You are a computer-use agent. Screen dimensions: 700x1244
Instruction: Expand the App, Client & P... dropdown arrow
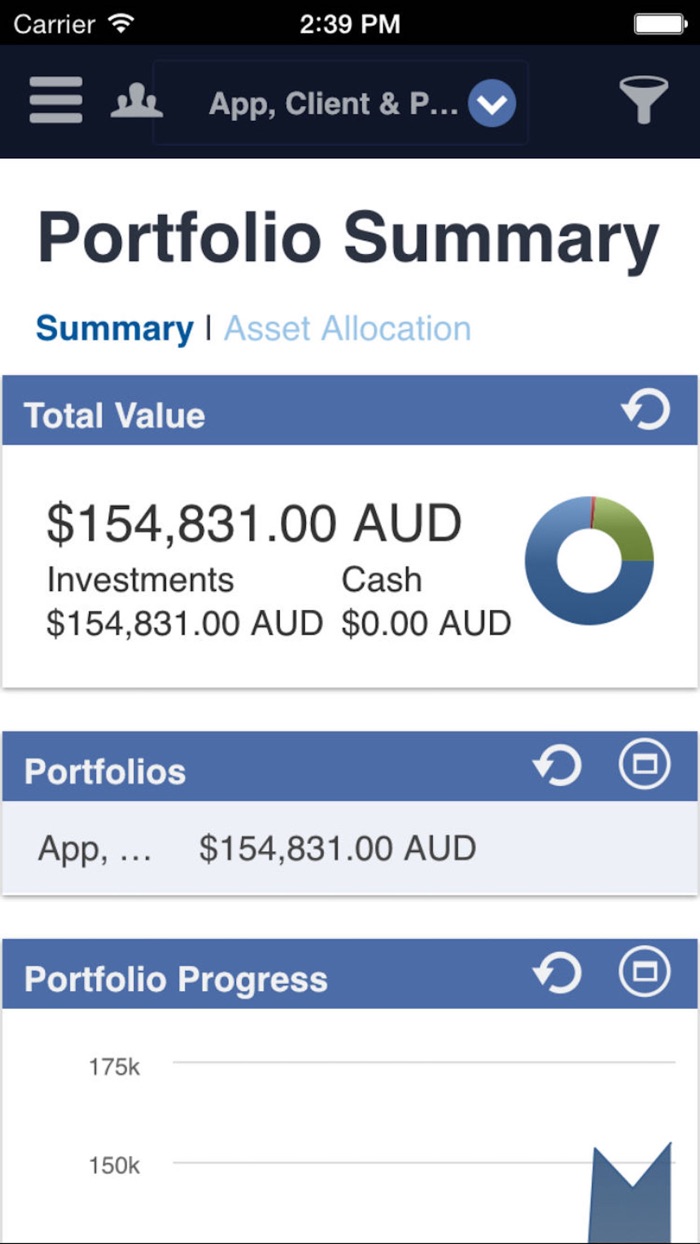point(491,103)
